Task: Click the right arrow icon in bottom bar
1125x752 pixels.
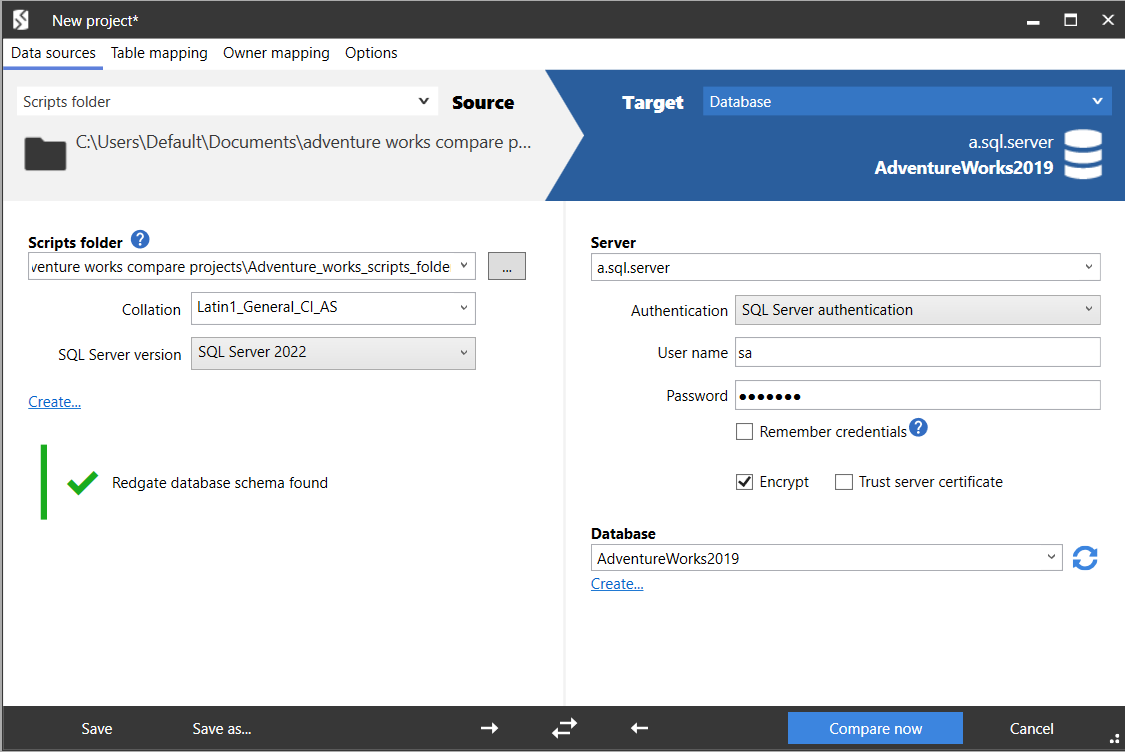Action: pos(489,729)
